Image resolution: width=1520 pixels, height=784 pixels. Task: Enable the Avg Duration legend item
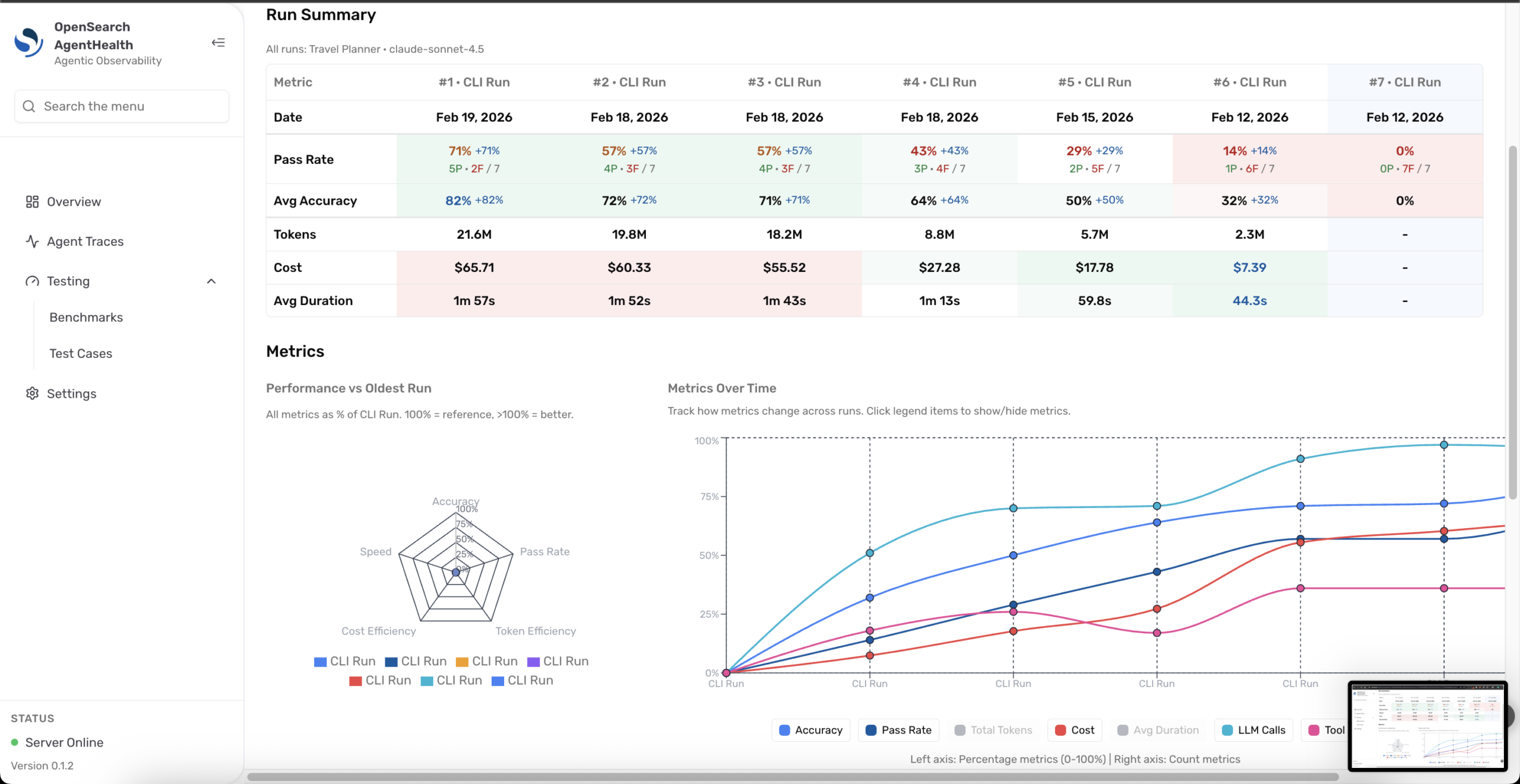pos(1157,730)
